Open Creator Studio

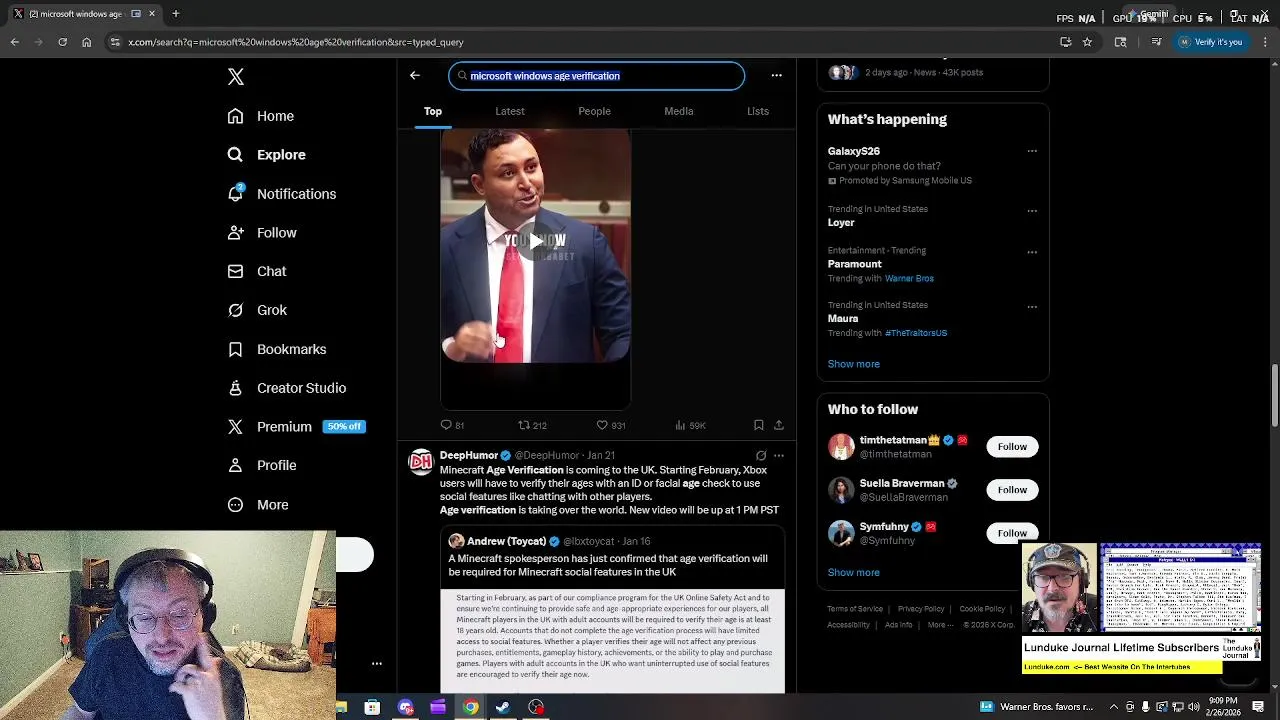point(287,388)
